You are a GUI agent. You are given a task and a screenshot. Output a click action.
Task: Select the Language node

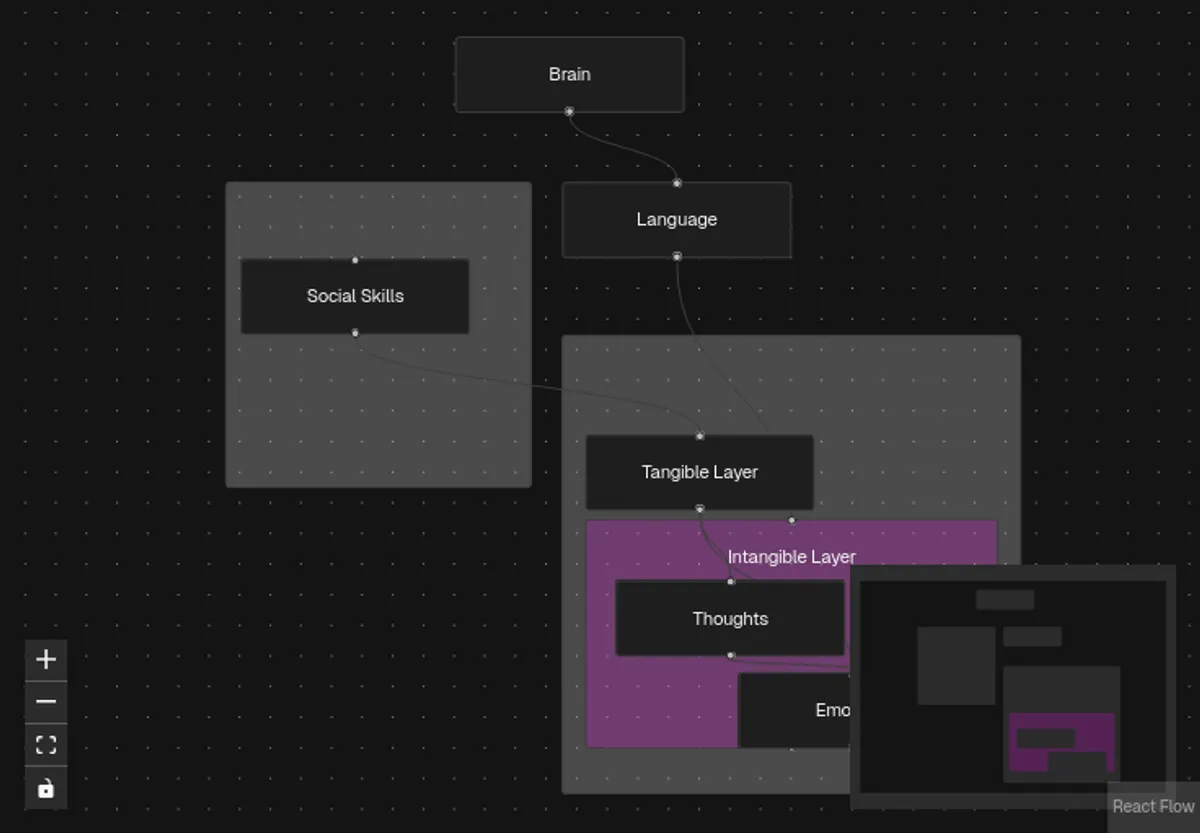pyautogui.click(x=676, y=219)
